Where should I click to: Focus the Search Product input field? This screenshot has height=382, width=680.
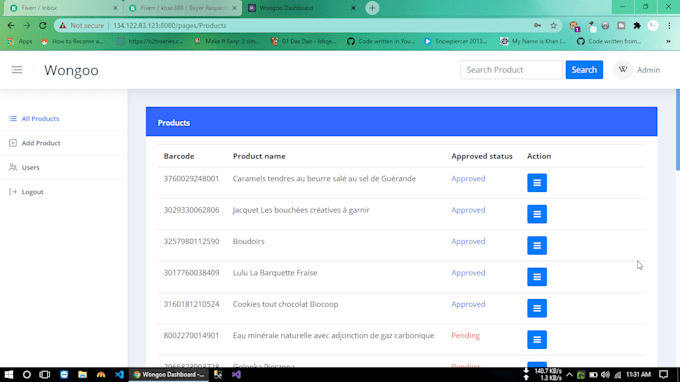pos(511,70)
